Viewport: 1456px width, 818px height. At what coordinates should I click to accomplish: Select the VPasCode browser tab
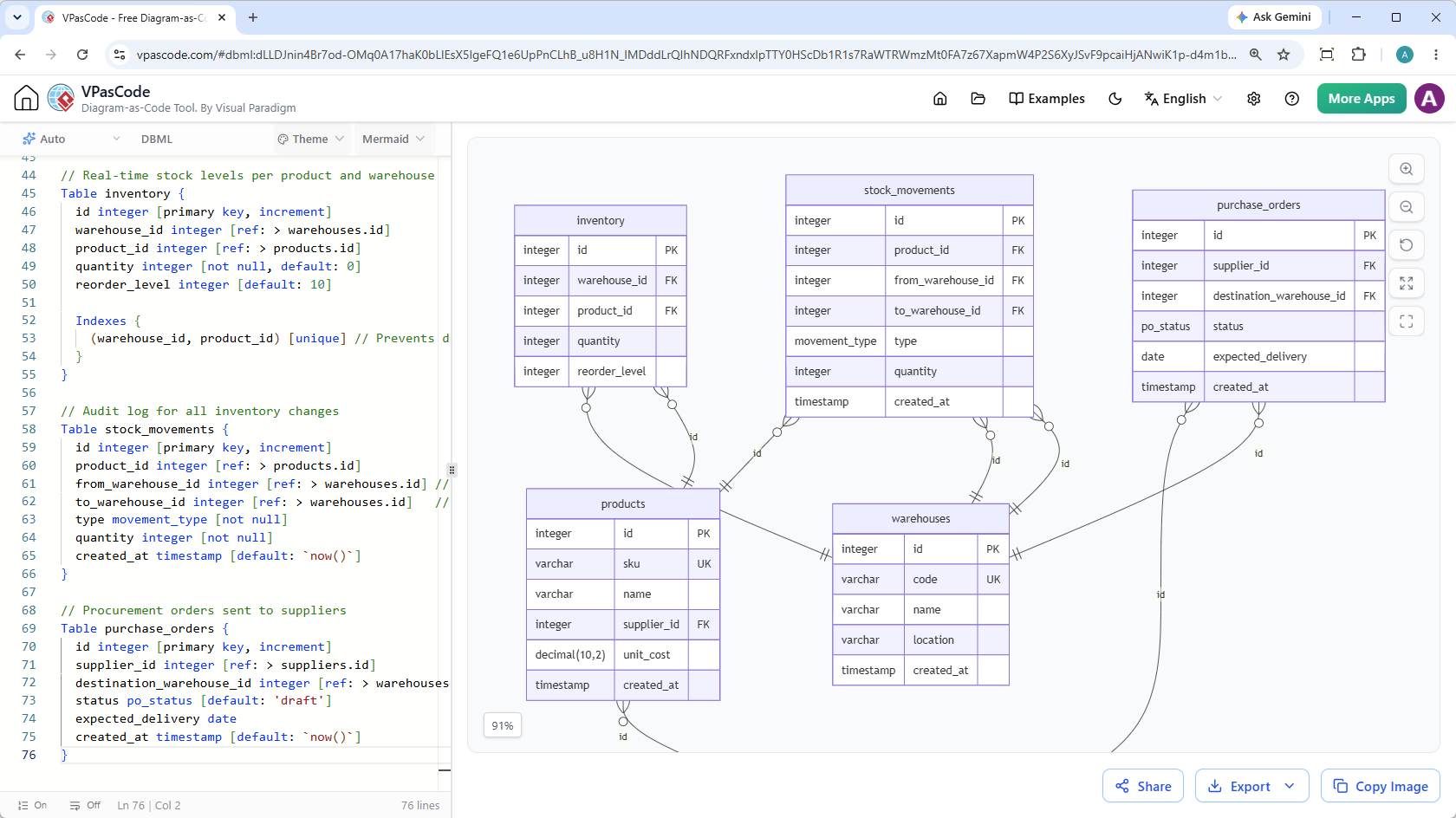[x=135, y=17]
